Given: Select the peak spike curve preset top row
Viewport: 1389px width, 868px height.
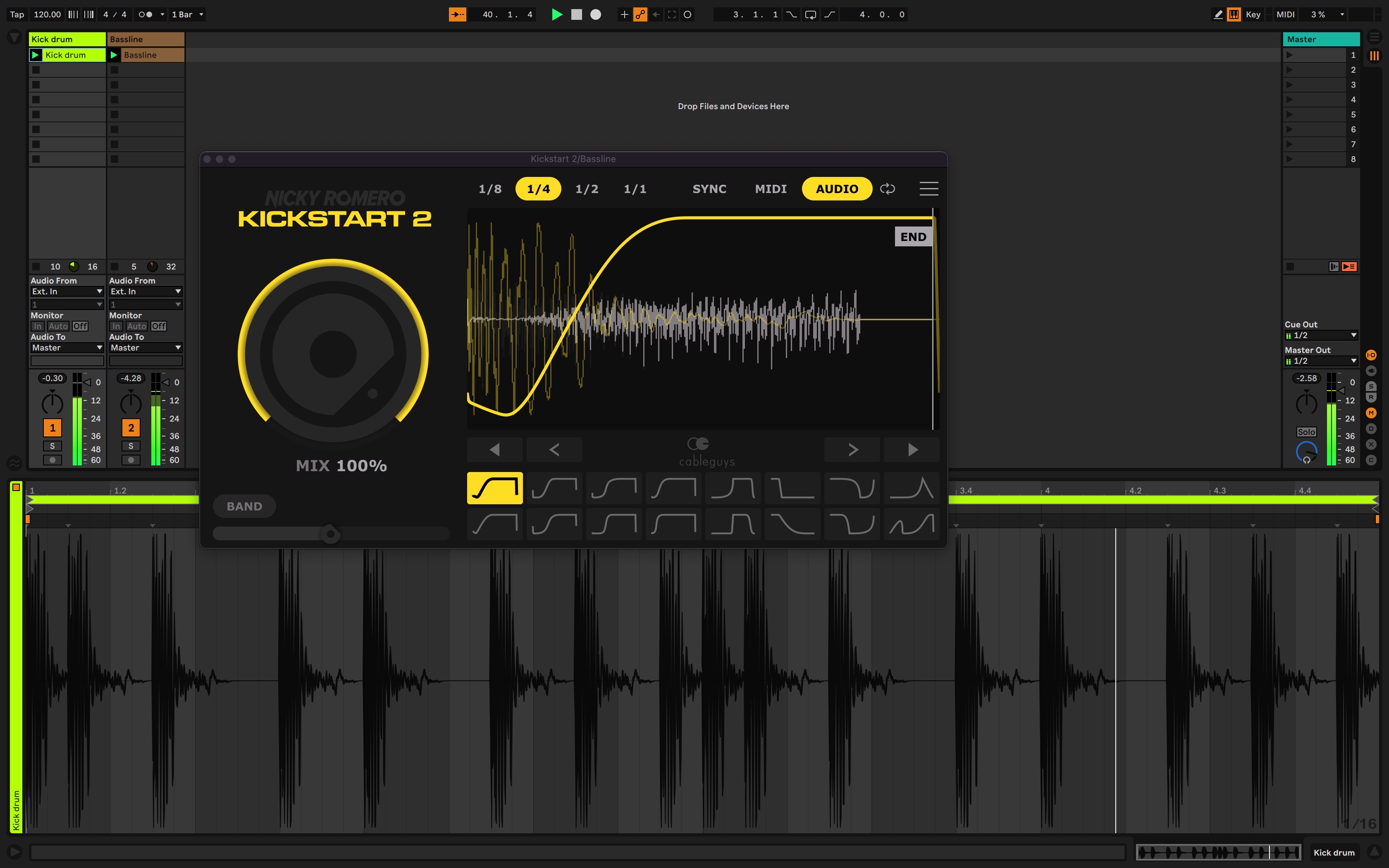Looking at the screenshot, I should [x=912, y=488].
